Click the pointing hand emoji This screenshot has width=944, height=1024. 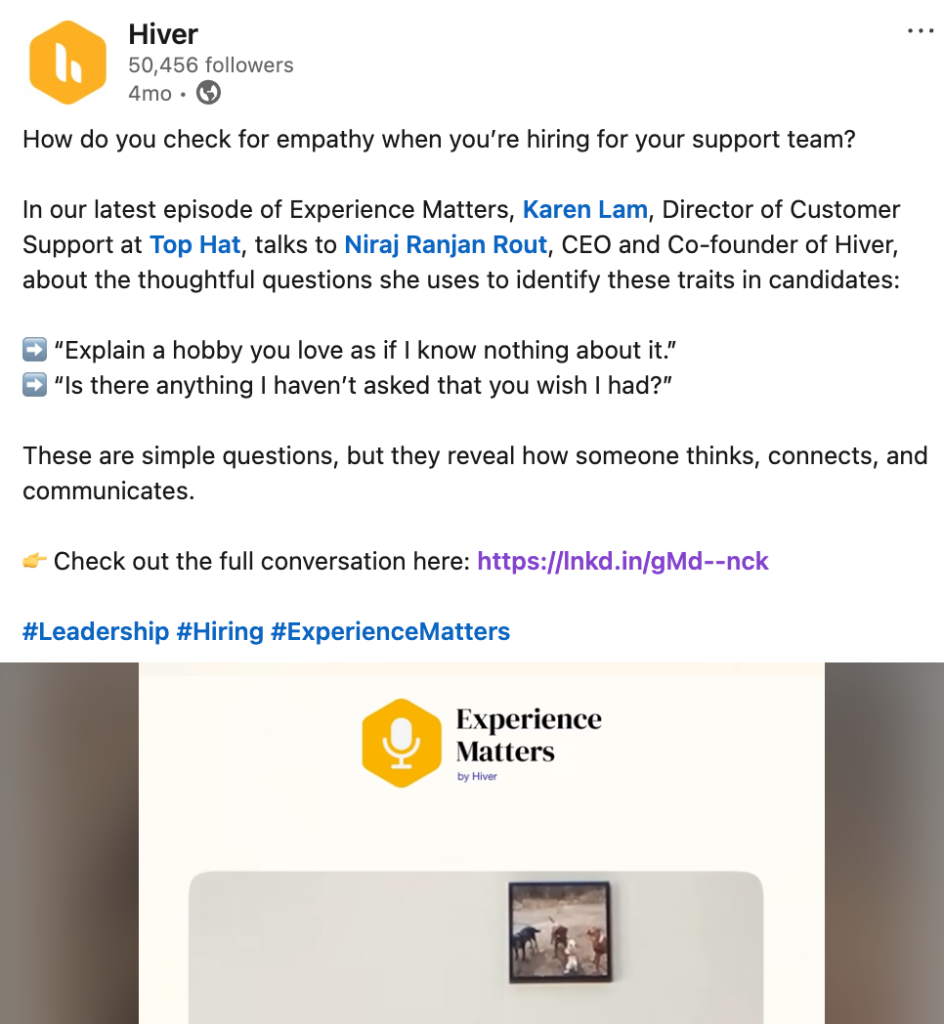35,561
